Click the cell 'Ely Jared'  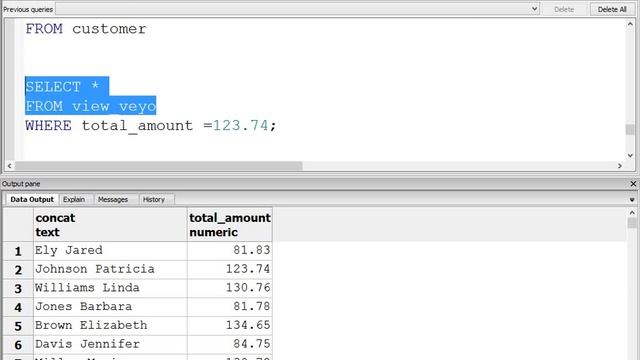click(110, 251)
